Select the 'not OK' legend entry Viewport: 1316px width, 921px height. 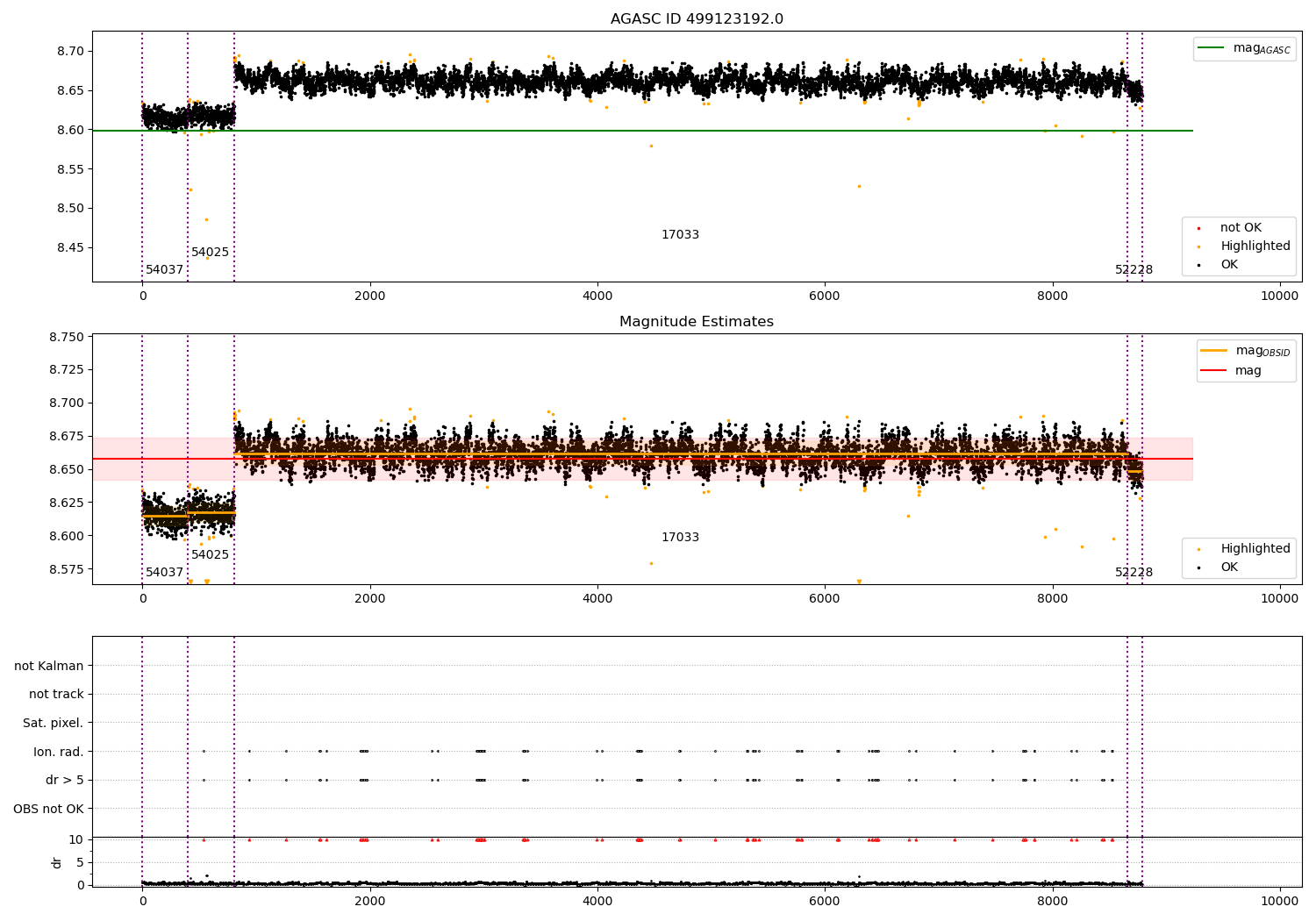pos(1241,228)
